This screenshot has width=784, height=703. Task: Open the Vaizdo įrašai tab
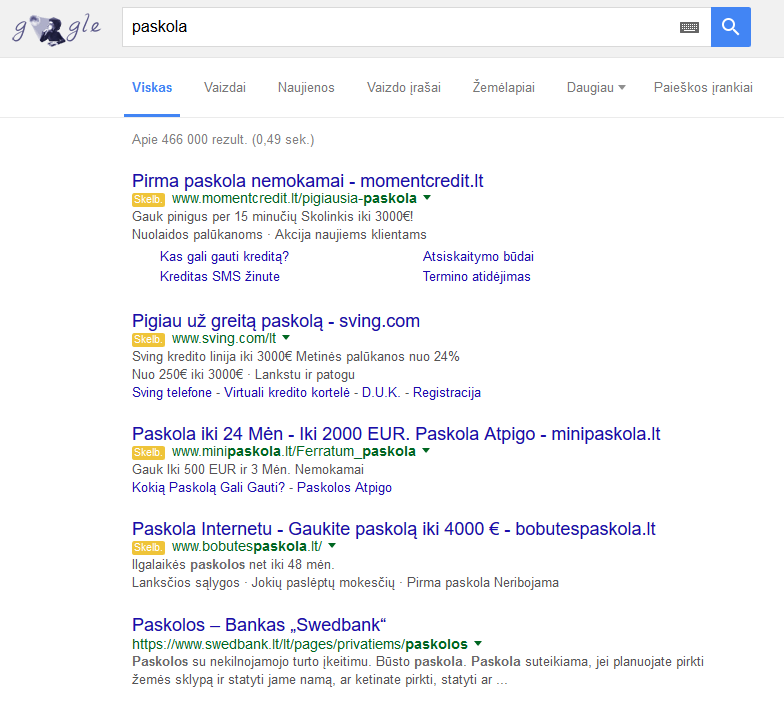coord(404,88)
